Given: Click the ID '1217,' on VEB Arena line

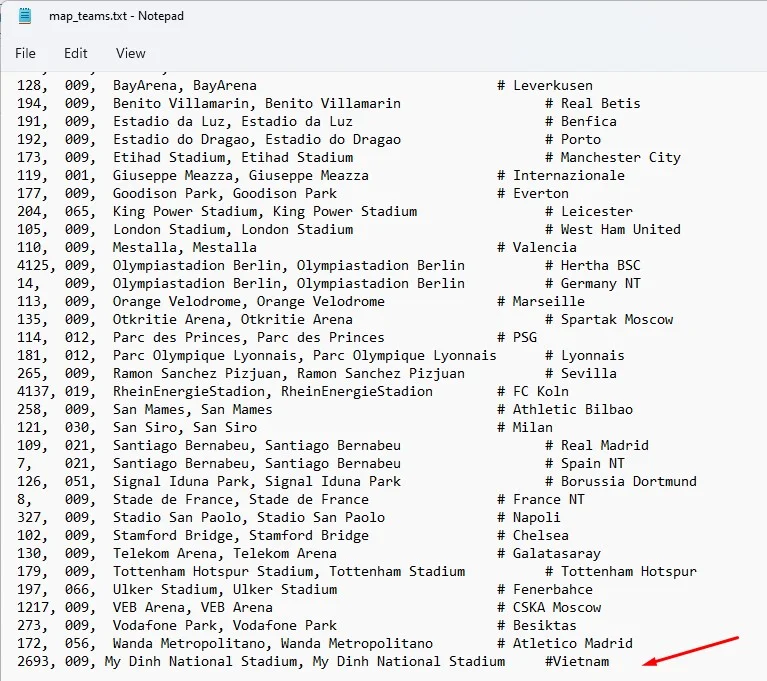Looking at the screenshot, I should 36,608.
